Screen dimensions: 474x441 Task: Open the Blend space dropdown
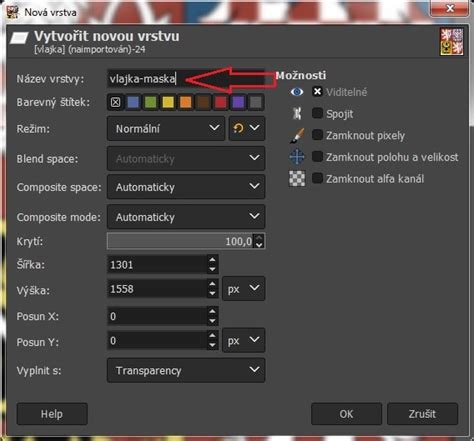186,158
